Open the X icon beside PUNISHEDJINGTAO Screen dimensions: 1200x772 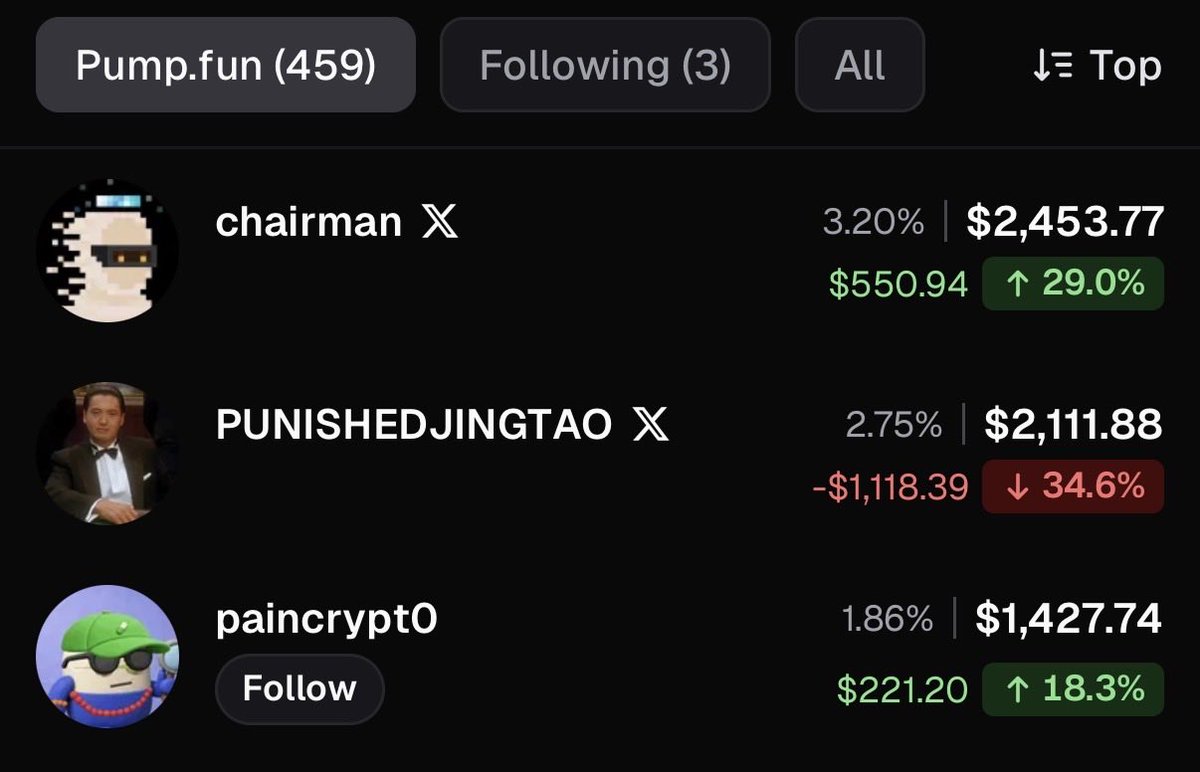[x=651, y=425]
